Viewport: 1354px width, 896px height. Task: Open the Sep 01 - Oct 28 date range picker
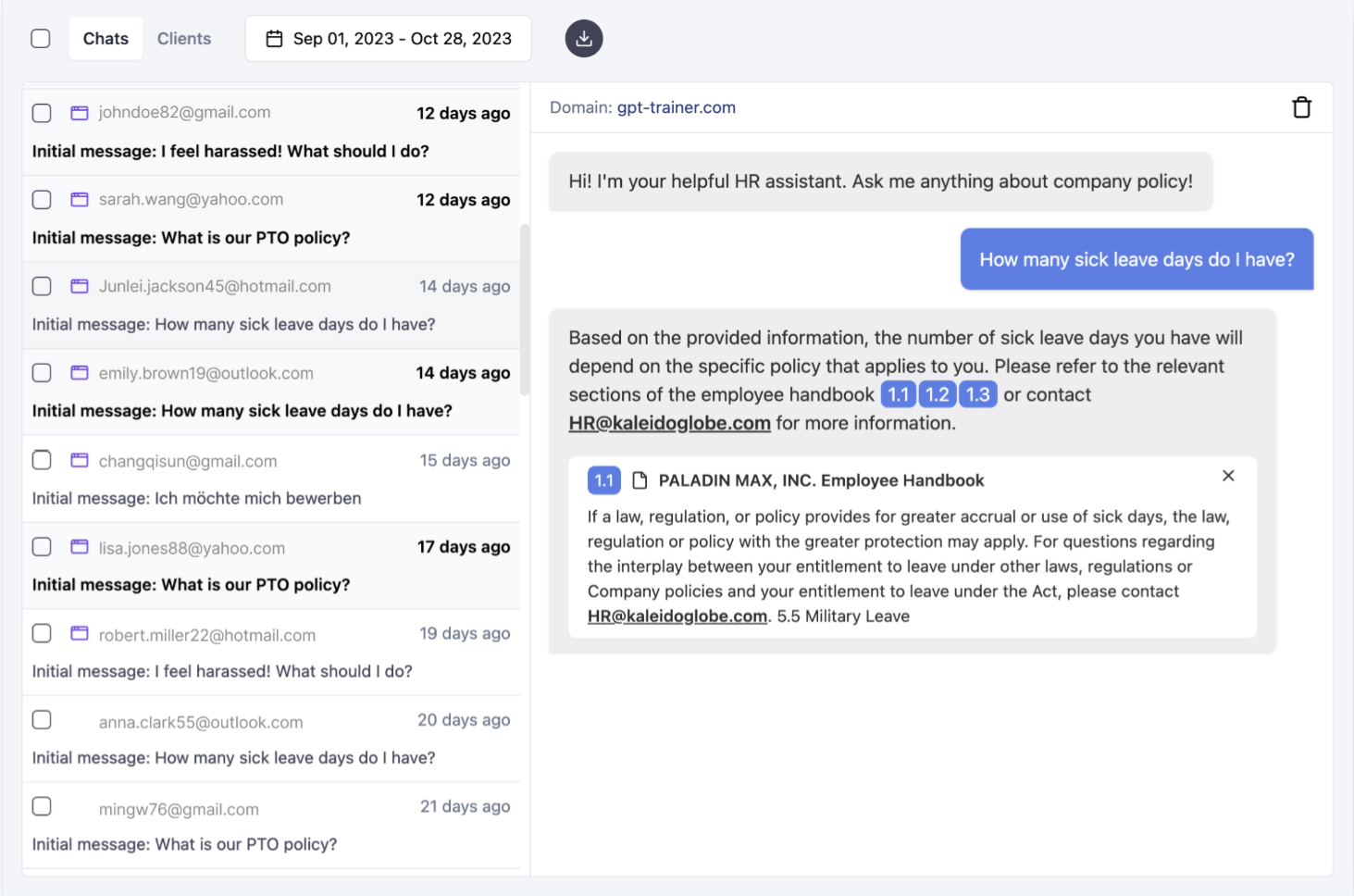pyautogui.click(x=389, y=39)
